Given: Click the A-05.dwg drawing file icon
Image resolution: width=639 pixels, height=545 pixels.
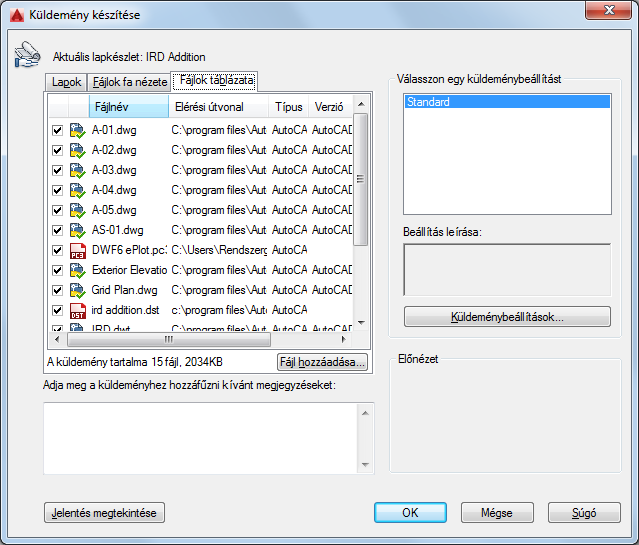Looking at the screenshot, I should tap(77, 210).
